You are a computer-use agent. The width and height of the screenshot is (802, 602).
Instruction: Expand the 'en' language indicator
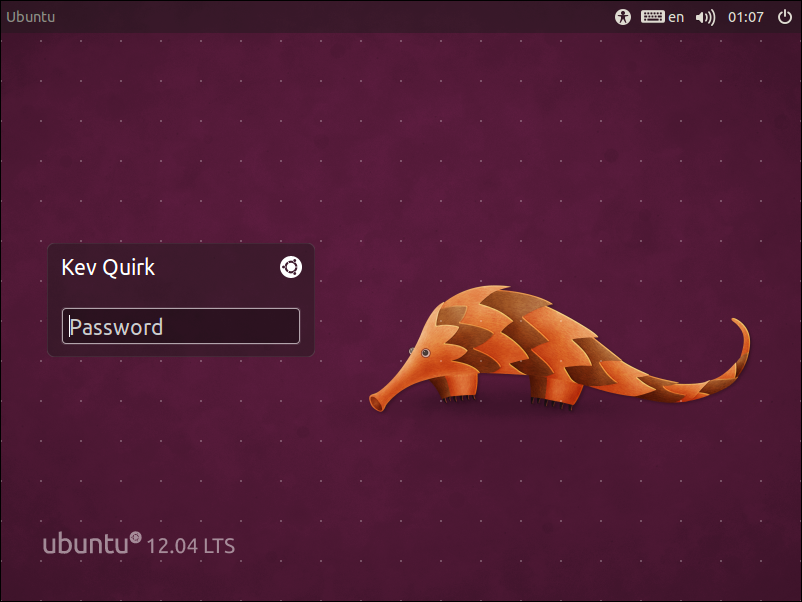coord(677,17)
